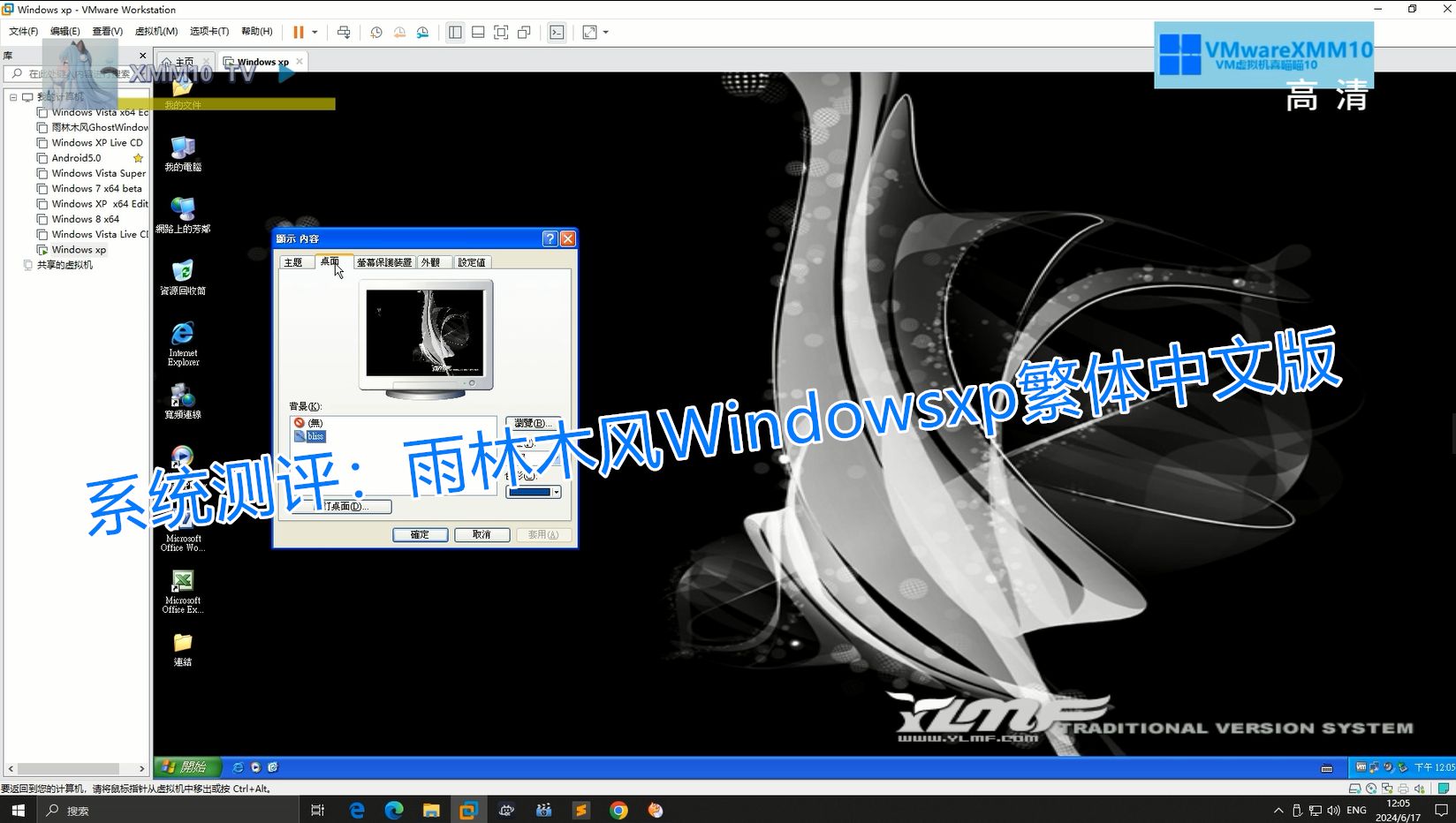Select Windows XP Live CD in library
Screen dimensions: 1456x823
(96, 142)
